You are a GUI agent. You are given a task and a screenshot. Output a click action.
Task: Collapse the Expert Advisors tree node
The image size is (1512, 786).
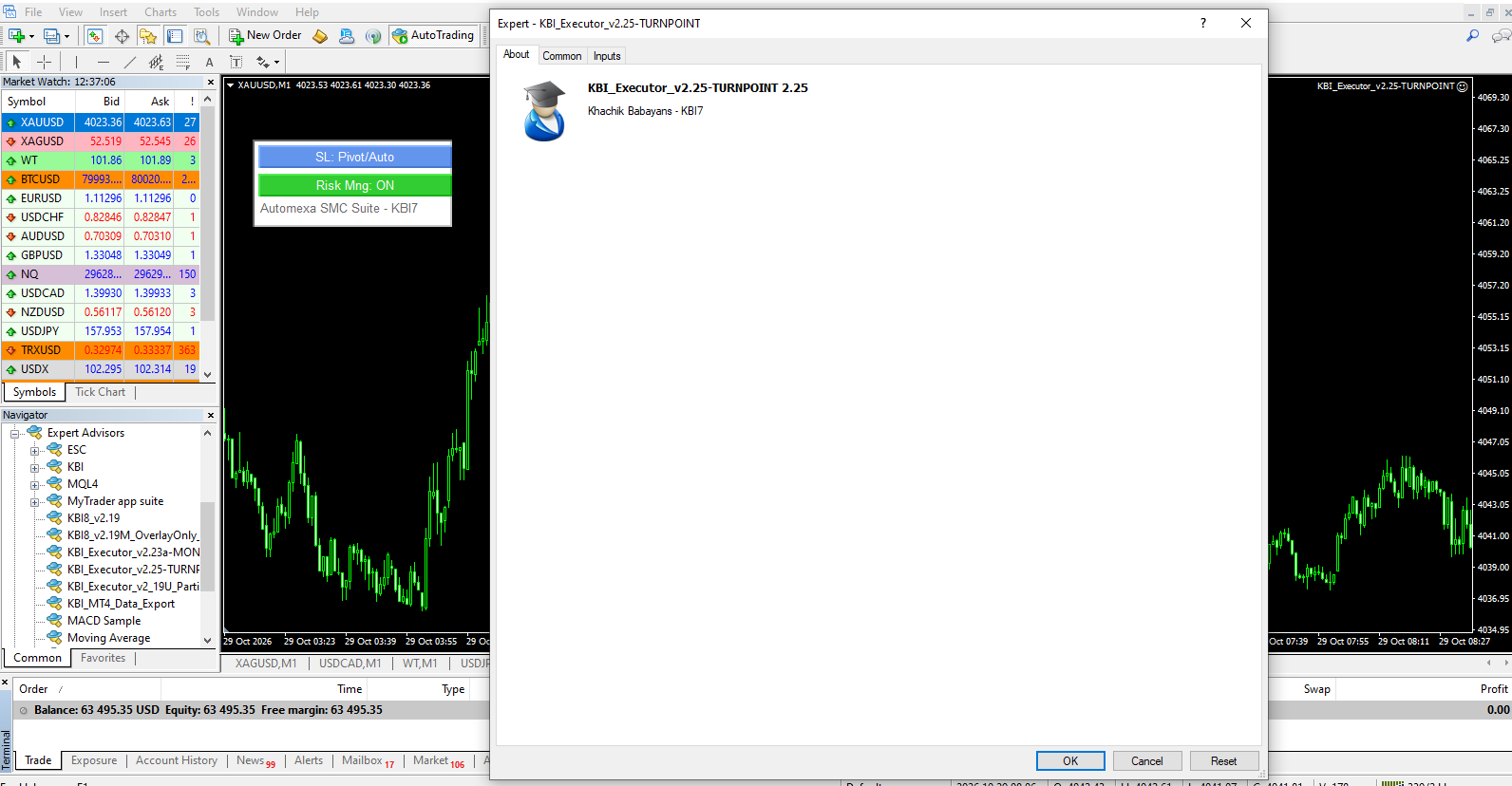14,433
